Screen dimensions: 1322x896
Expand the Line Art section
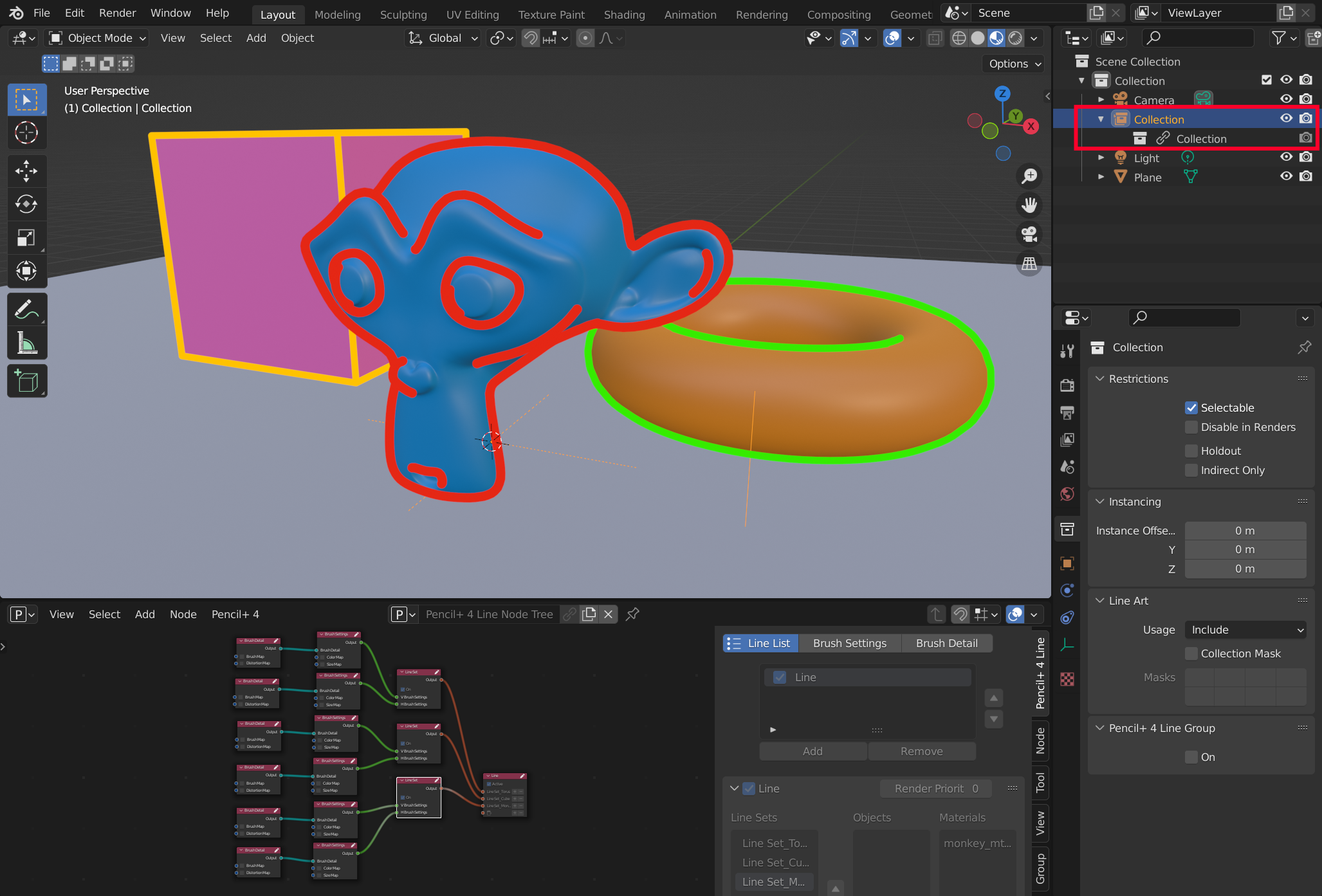pyautogui.click(x=1100, y=600)
